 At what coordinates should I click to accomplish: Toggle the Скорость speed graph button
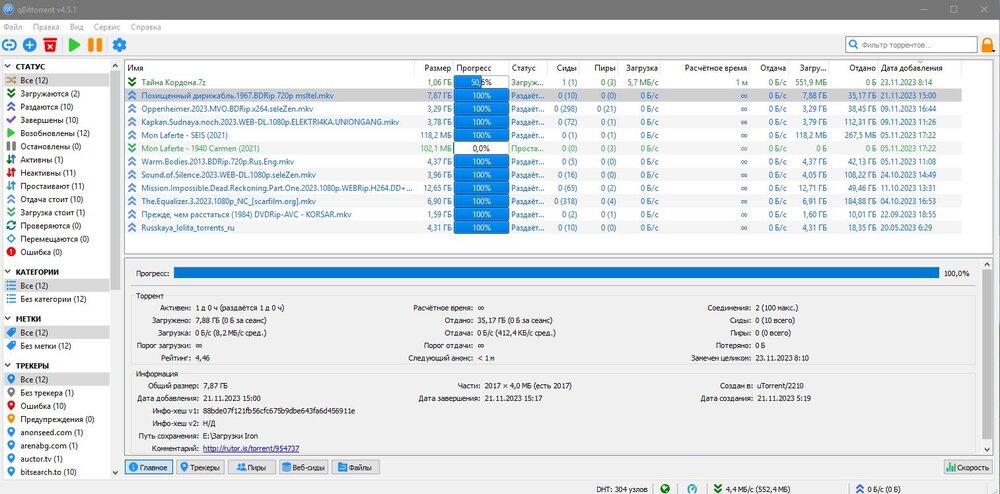tap(965, 467)
